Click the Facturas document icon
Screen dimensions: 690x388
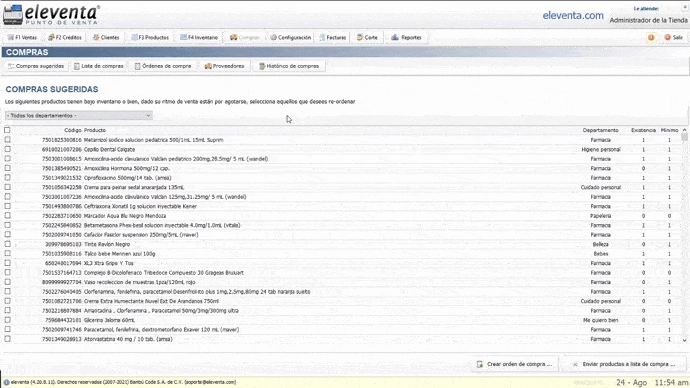(x=322, y=37)
